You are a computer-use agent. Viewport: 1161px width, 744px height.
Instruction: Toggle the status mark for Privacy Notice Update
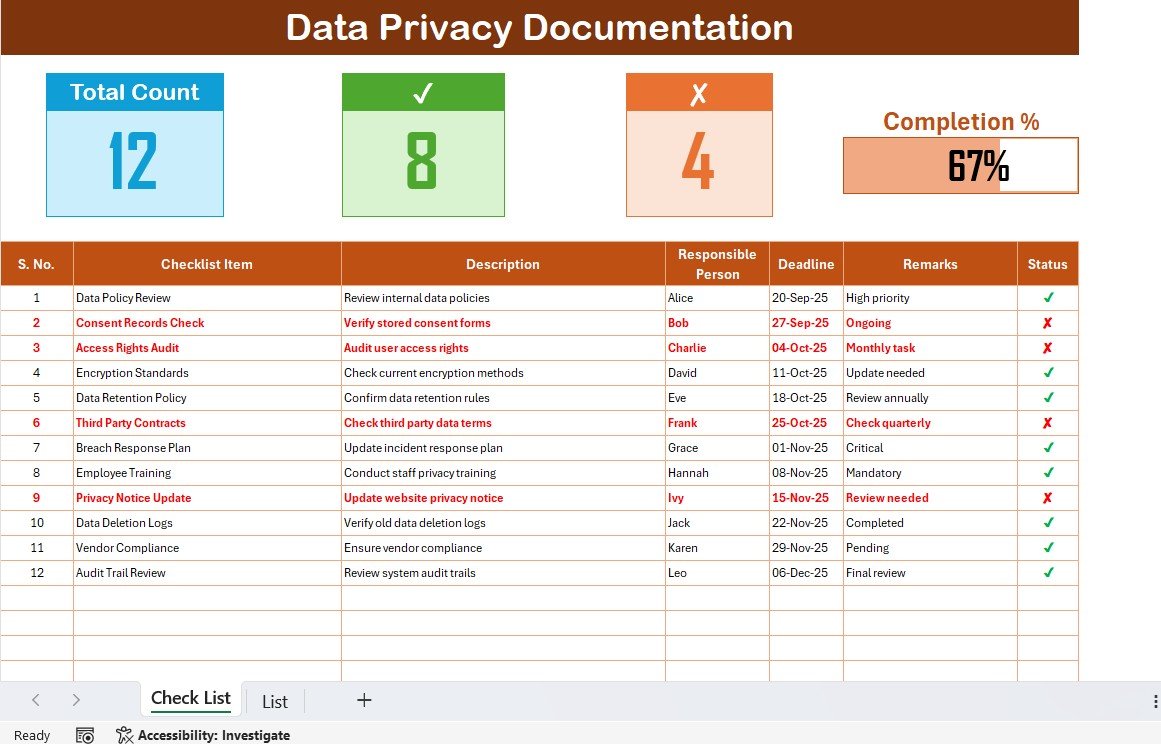1047,497
